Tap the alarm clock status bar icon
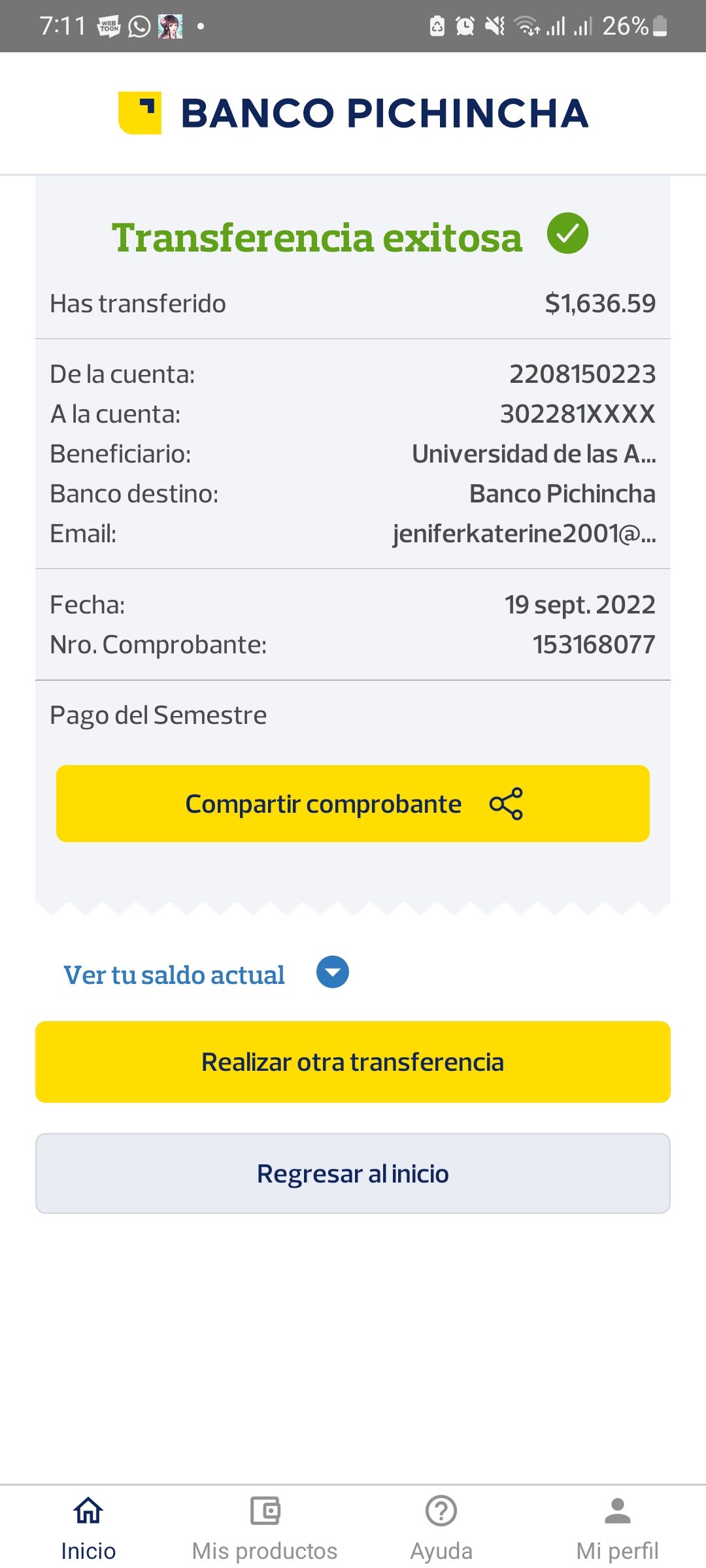 tap(465, 26)
